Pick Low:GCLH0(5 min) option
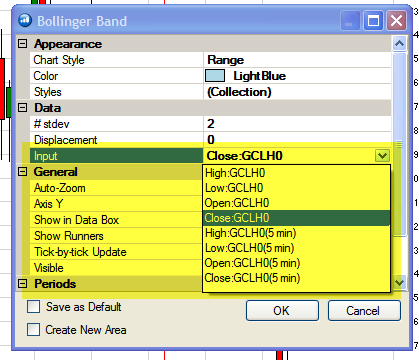 [x=296, y=248]
